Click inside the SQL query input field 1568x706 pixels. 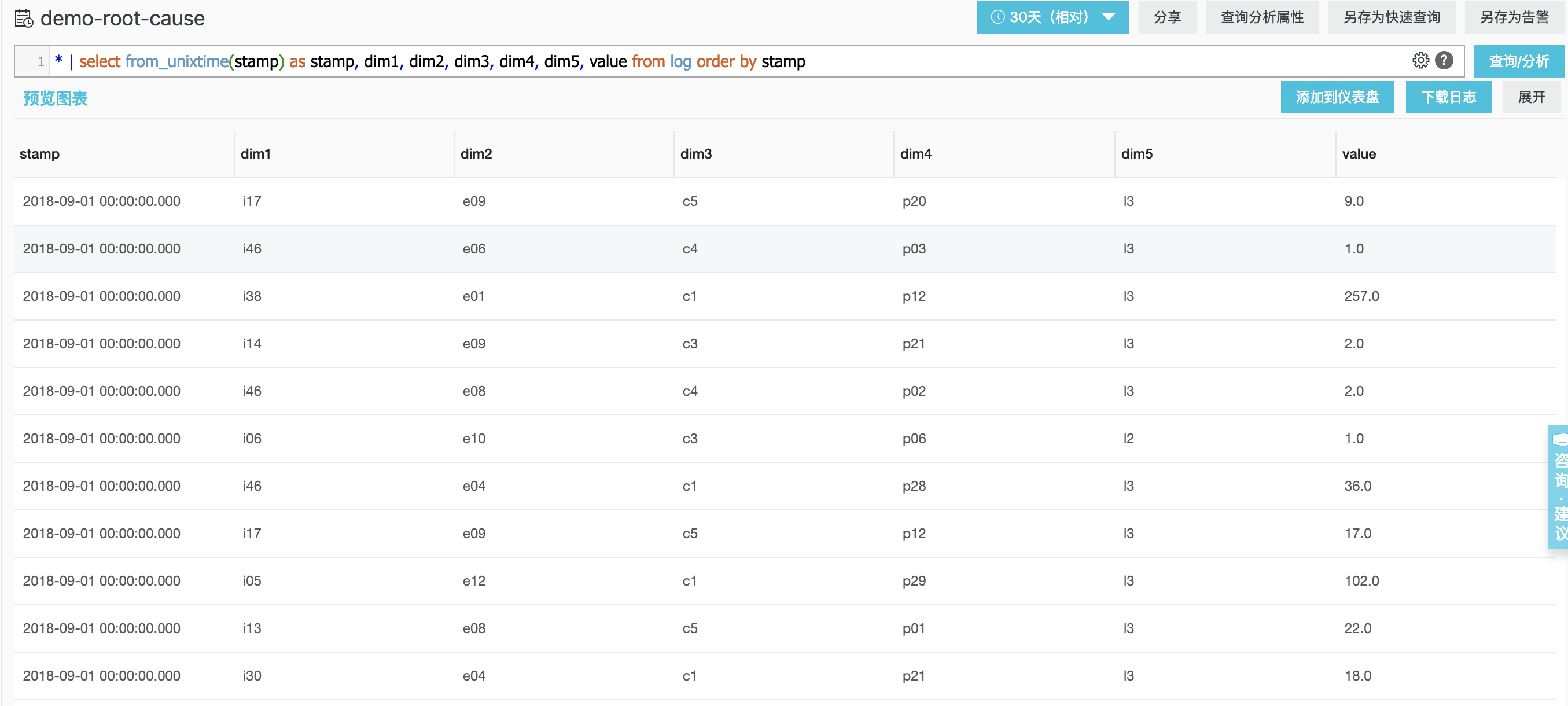point(1035,61)
